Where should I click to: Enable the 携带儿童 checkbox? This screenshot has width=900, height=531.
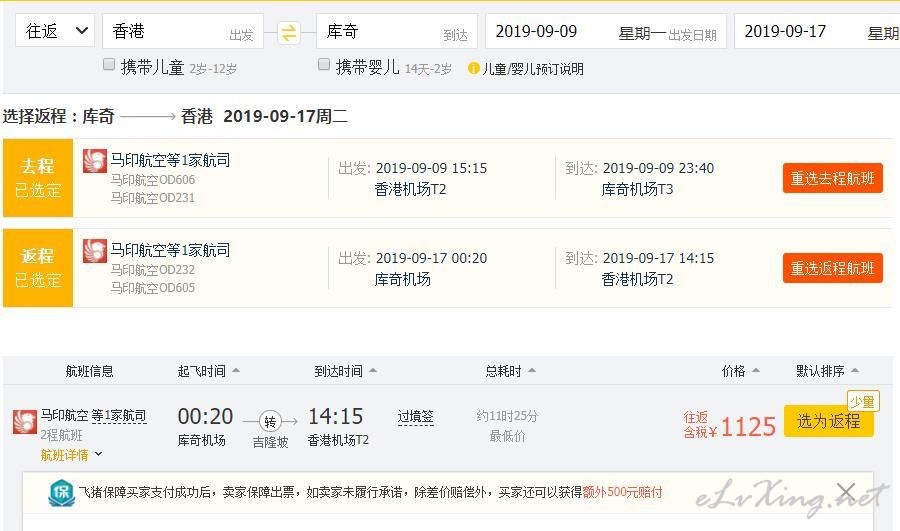pos(109,65)
